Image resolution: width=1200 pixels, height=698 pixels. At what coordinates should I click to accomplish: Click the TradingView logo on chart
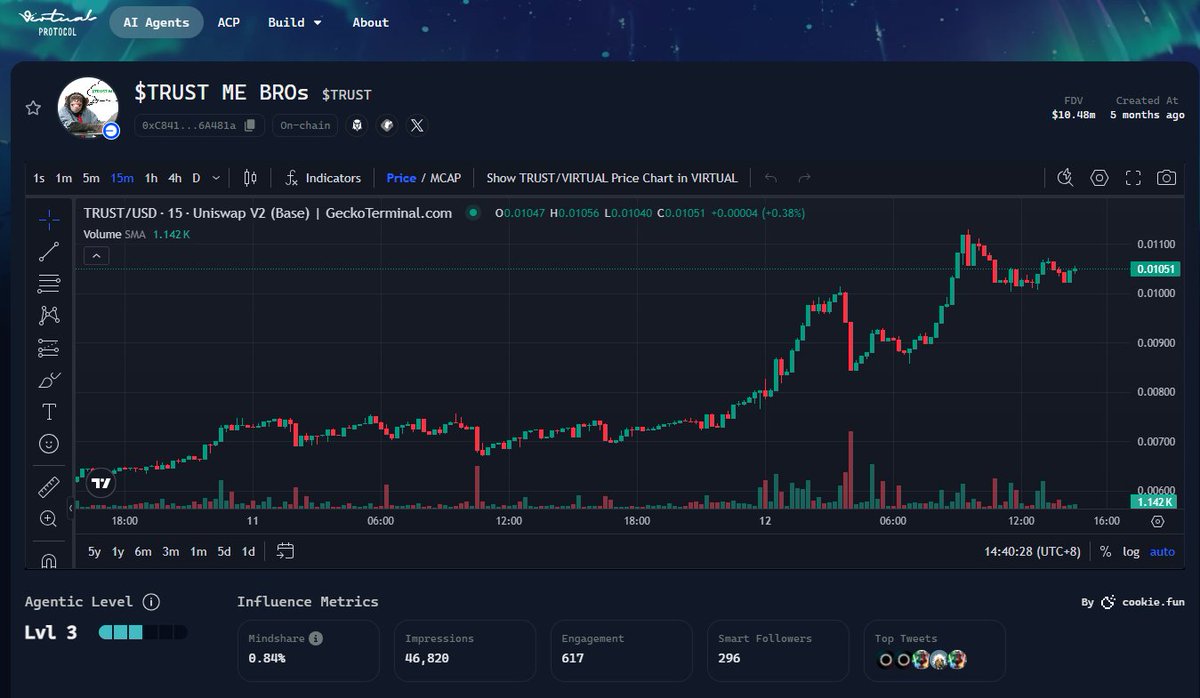tap(100, 483)
